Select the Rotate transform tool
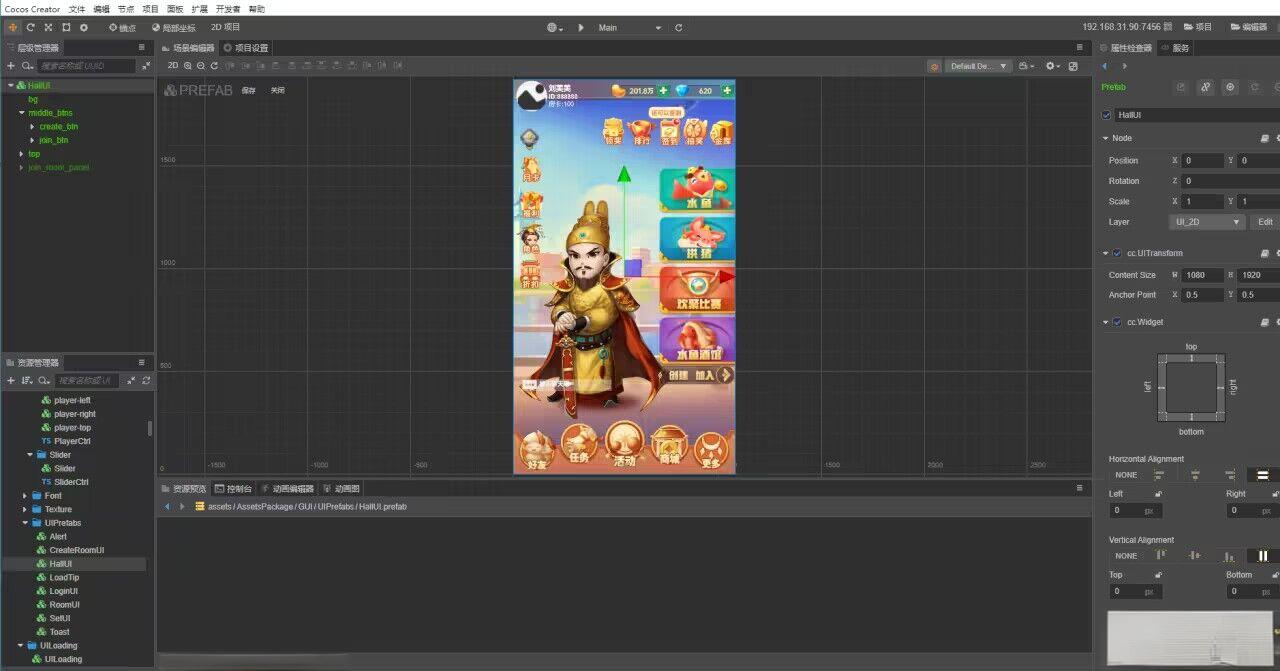This screenshot has width=1280, height=671. click(x=31, y=27)
